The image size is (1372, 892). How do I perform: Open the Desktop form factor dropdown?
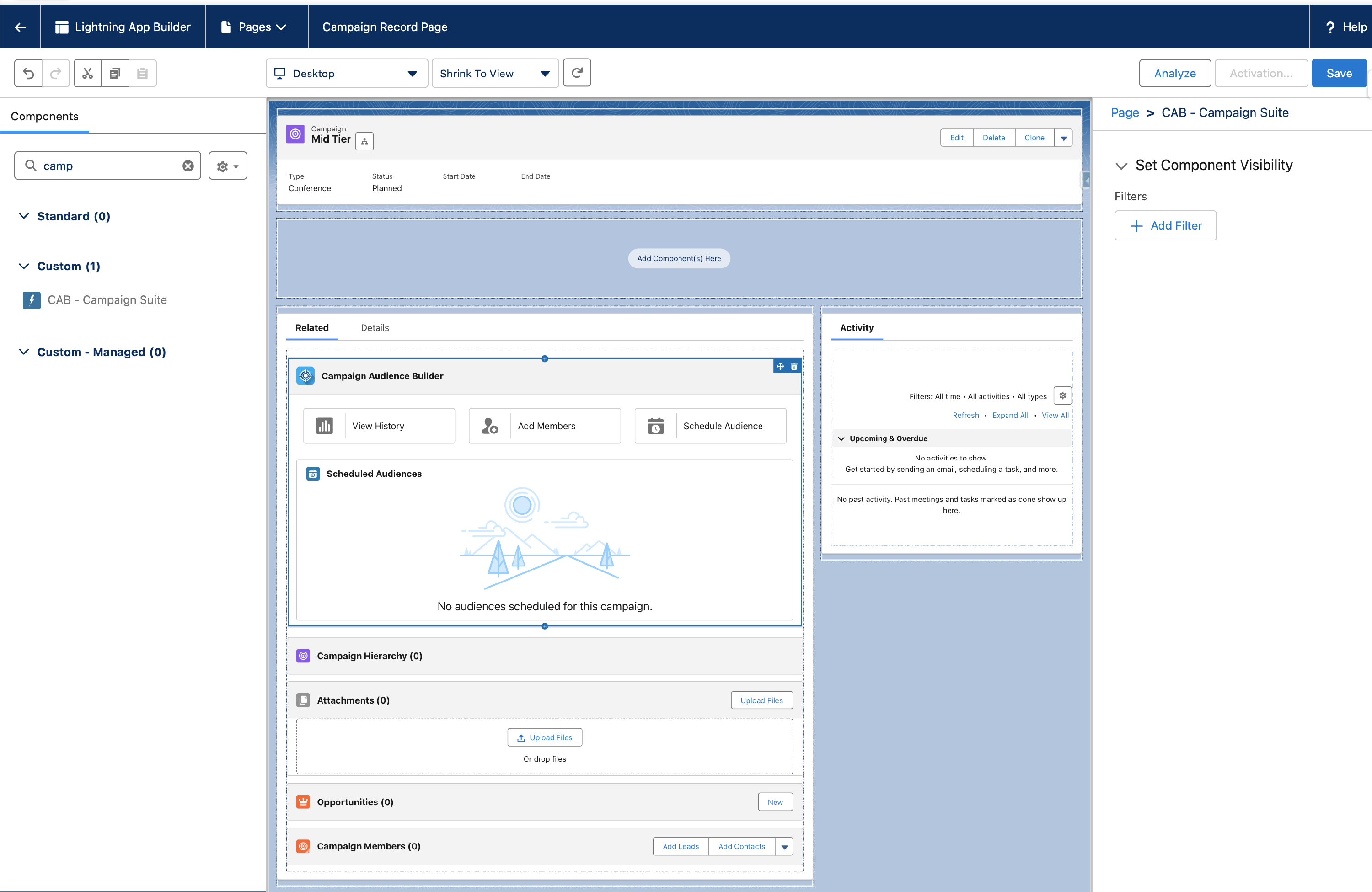[x=347, y=73]
